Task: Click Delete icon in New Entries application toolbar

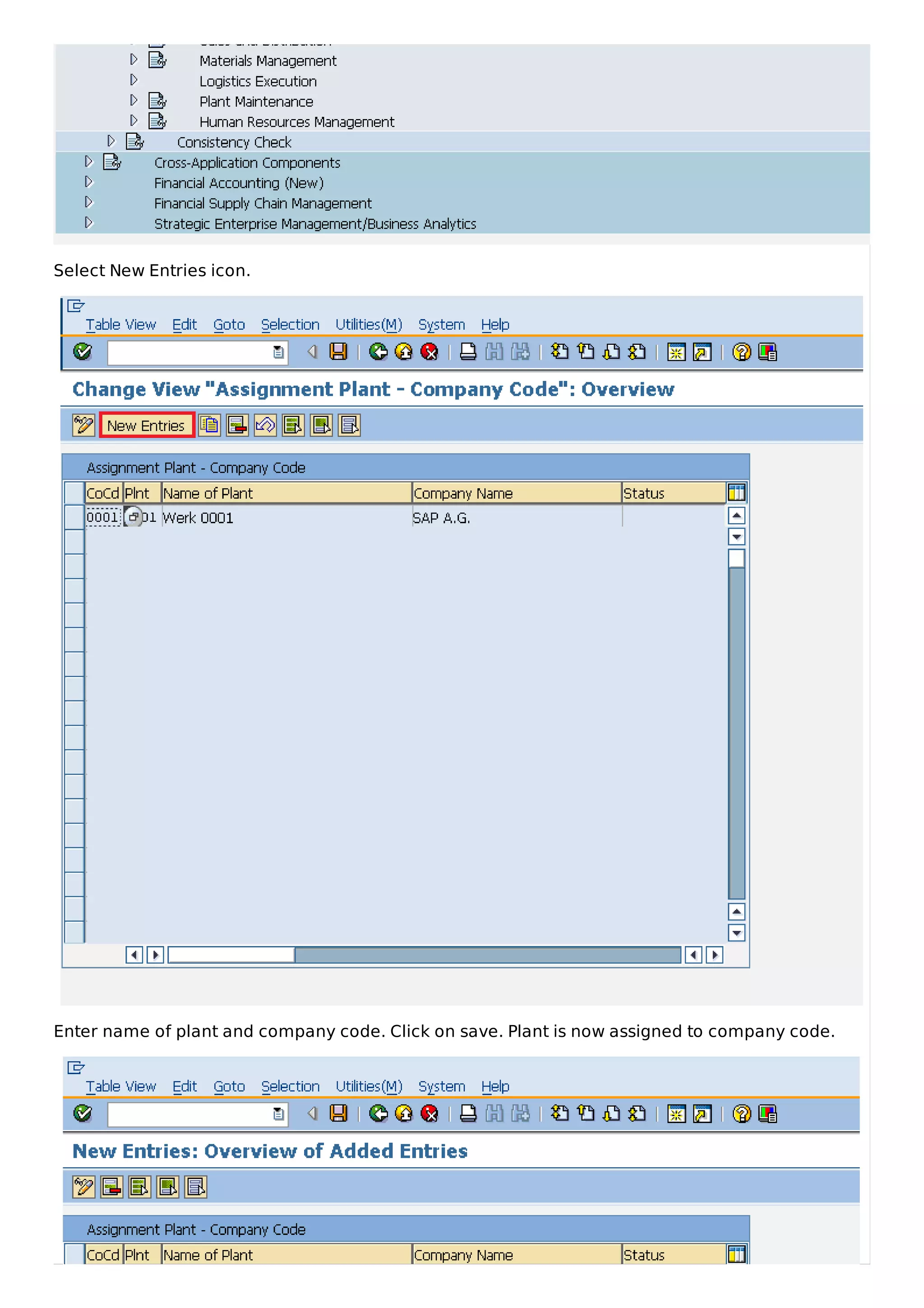Action: click(111, 1187)
